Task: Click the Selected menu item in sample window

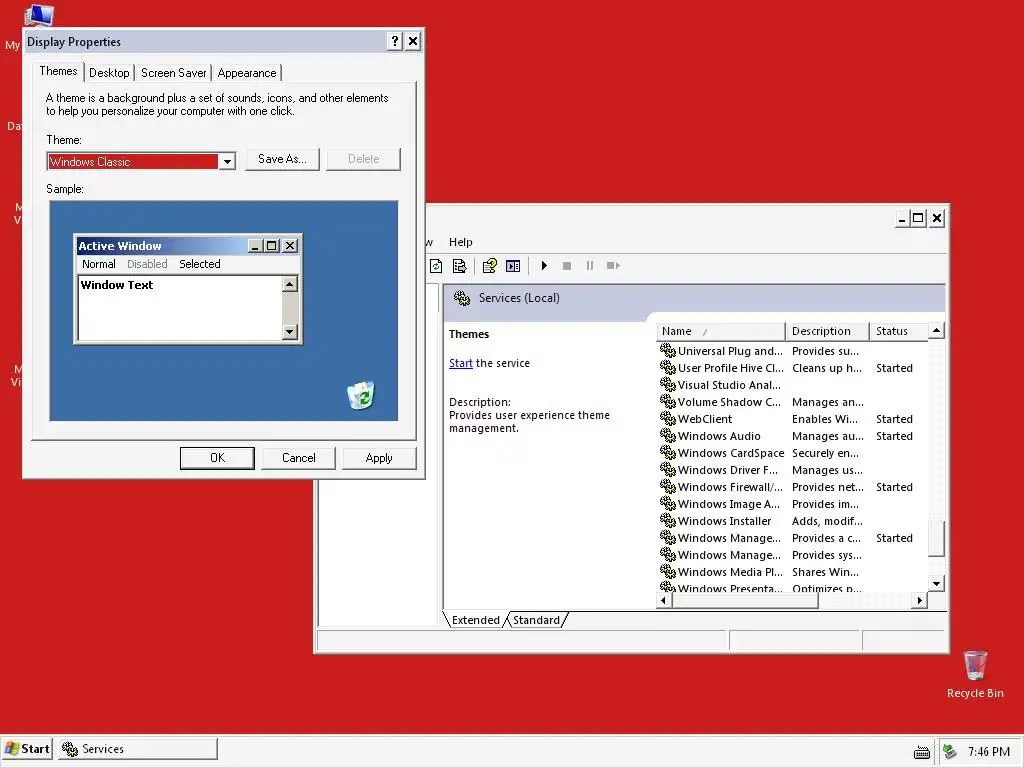Action: [200, 264]
